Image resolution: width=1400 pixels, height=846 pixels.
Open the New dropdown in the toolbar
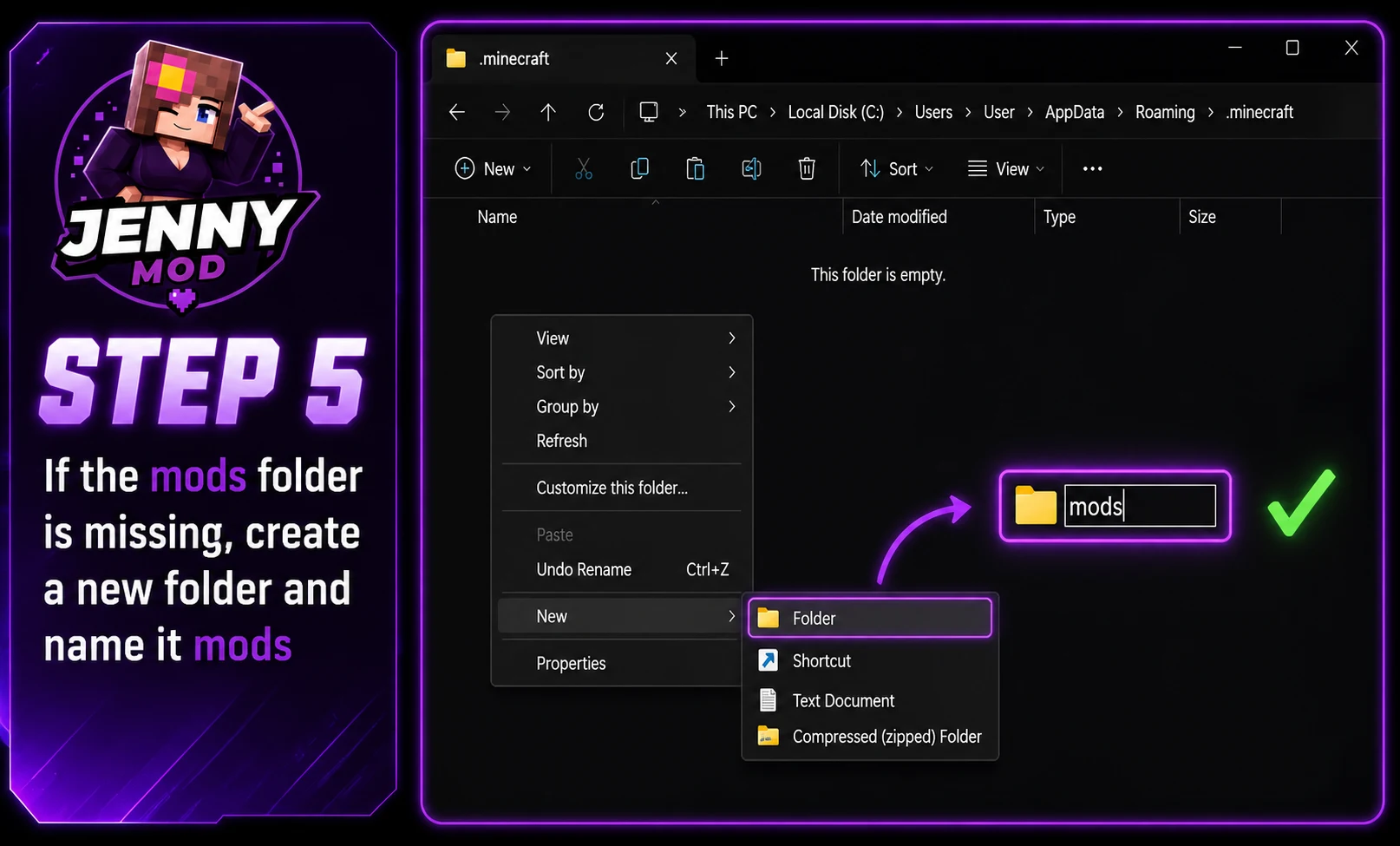click(x=493, y=168)
